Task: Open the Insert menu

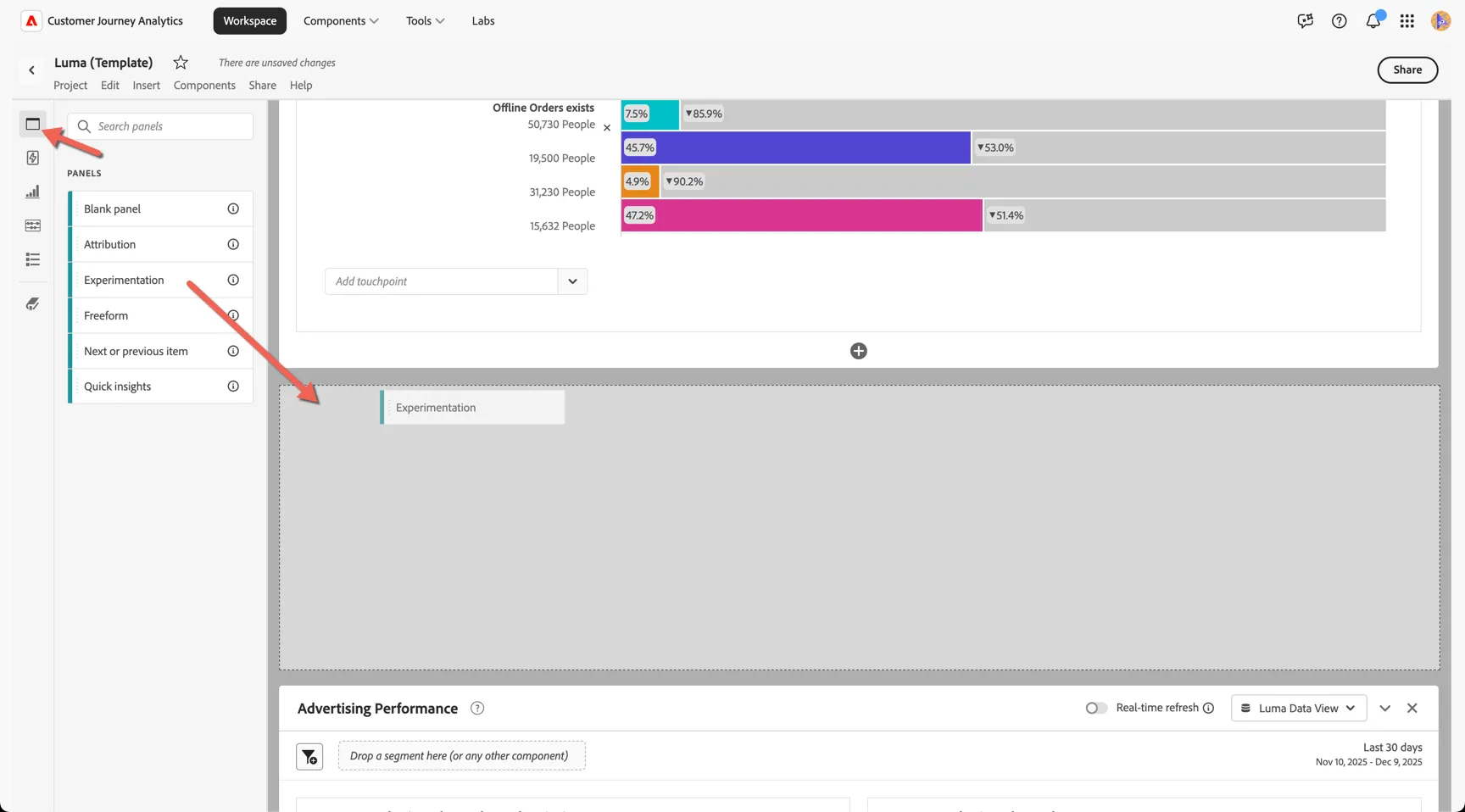Action: pyautogui.click(x=146, y=86)
